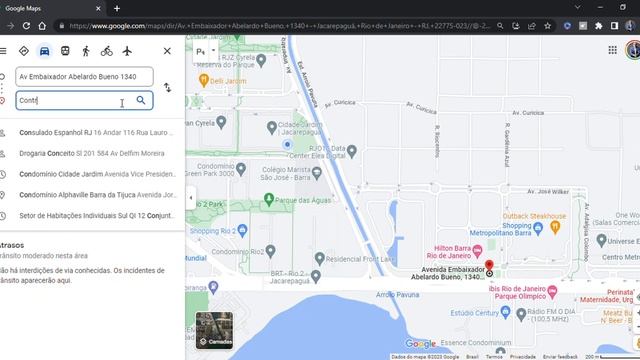Click the Shopping Rio 2 marker
Screen dimensions: 640x360
[242, 231]
